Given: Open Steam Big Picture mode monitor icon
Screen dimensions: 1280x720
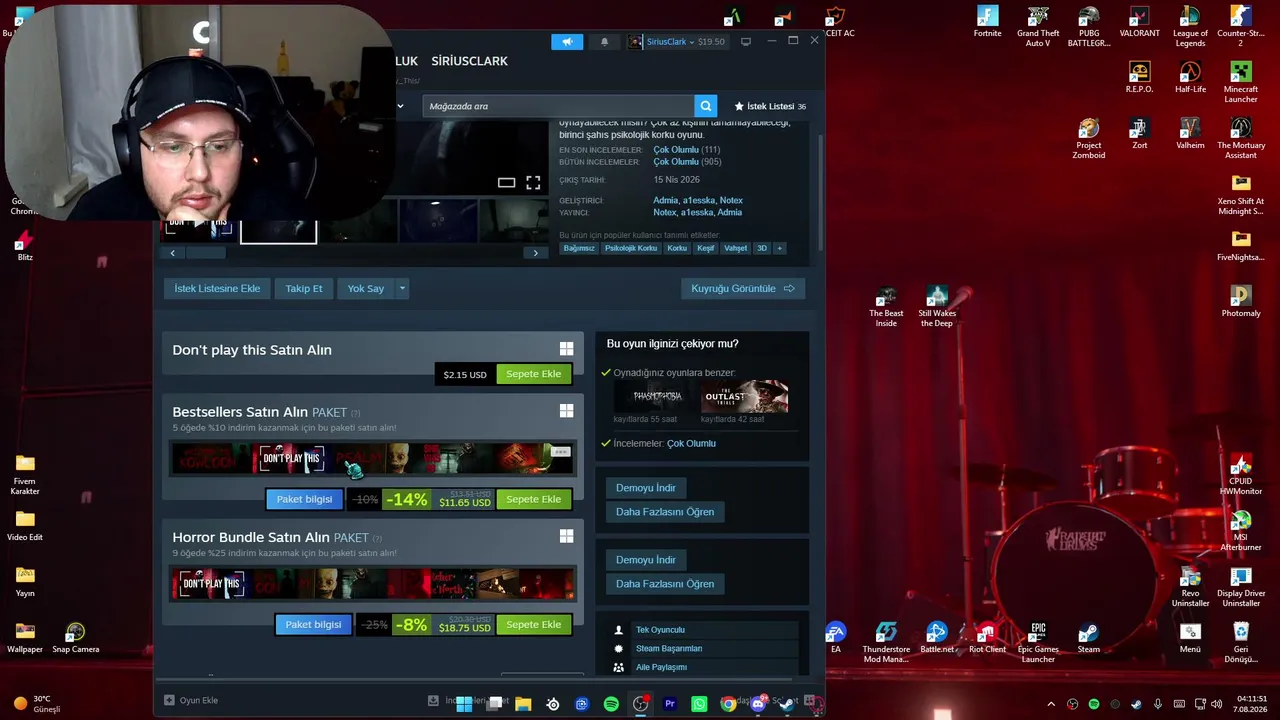Looking at the screenshot, I should [745, 42].
